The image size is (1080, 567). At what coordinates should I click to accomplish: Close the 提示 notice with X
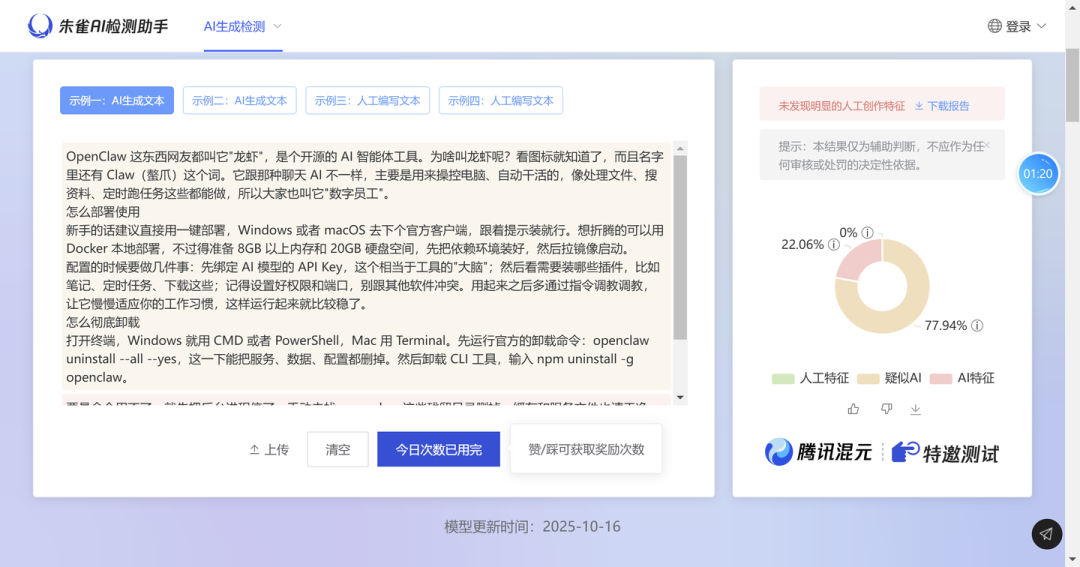coord(987,145)
